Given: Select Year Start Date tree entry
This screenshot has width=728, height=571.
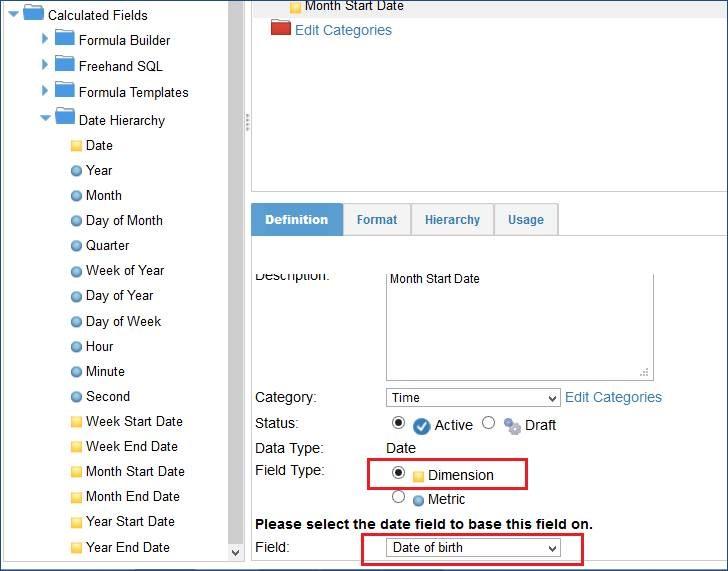Looking at the screenshot, I should [x=130, y=522].
